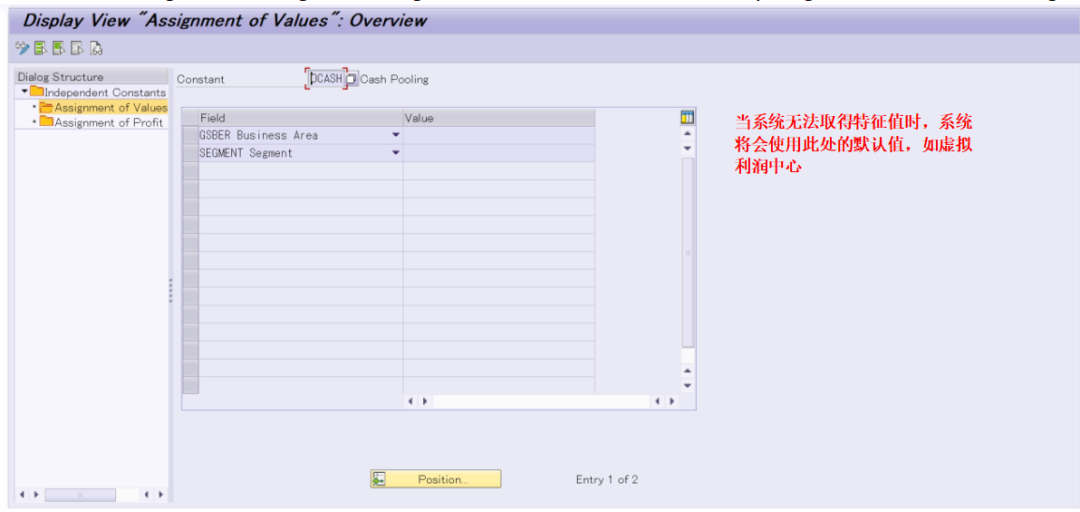Click the Value cell of the GSBER row

pyautogui.click(x=499, y=135)
